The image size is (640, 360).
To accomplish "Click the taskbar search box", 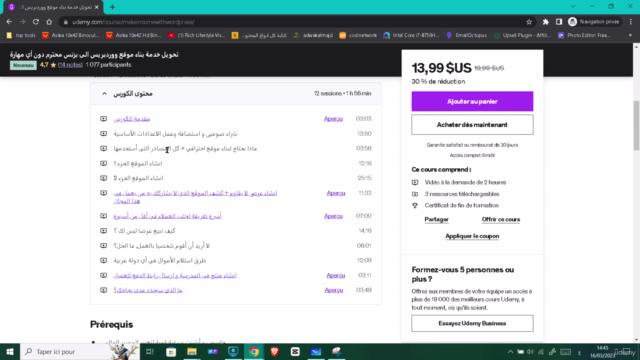I will pos(80,351).
